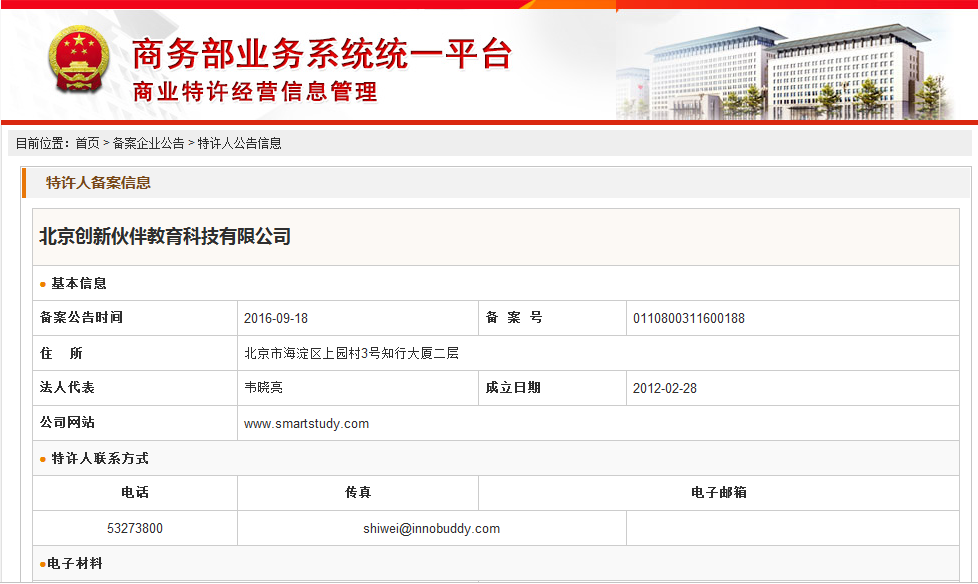The height and width of the screenshot is (584, 978).
Task: Click the filing number 0110800311600188
Action: pos(688,318)
